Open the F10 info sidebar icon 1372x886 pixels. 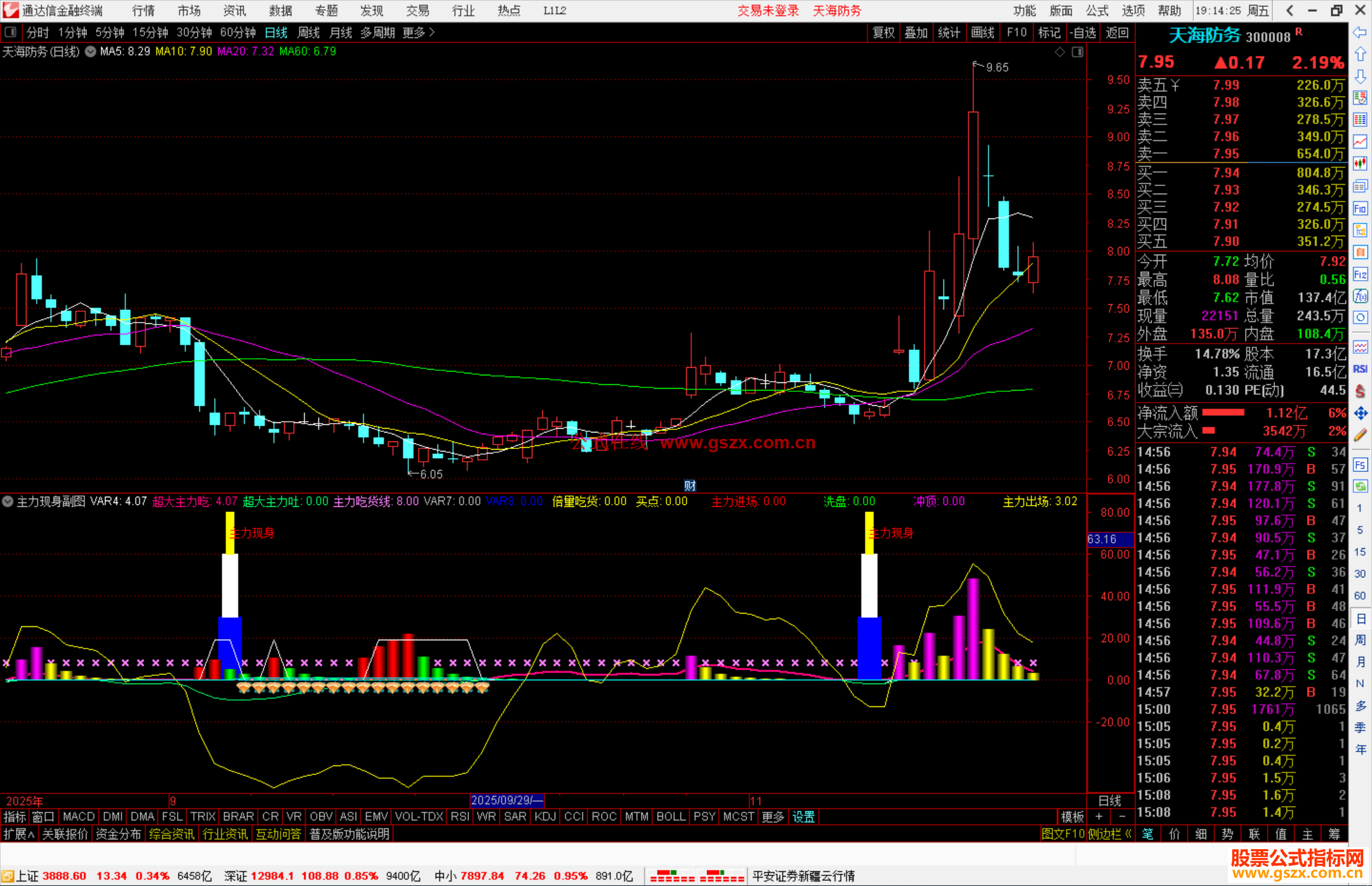tap(1360, 208)
